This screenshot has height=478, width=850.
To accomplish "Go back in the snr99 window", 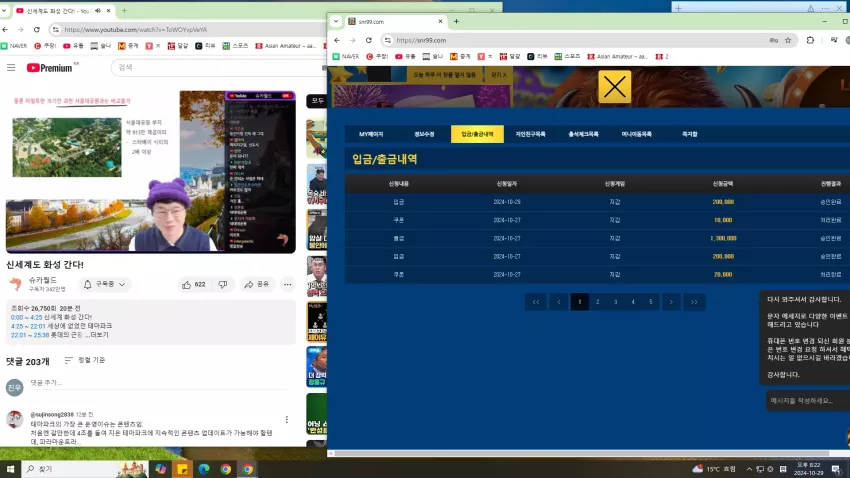I will 337,40.
